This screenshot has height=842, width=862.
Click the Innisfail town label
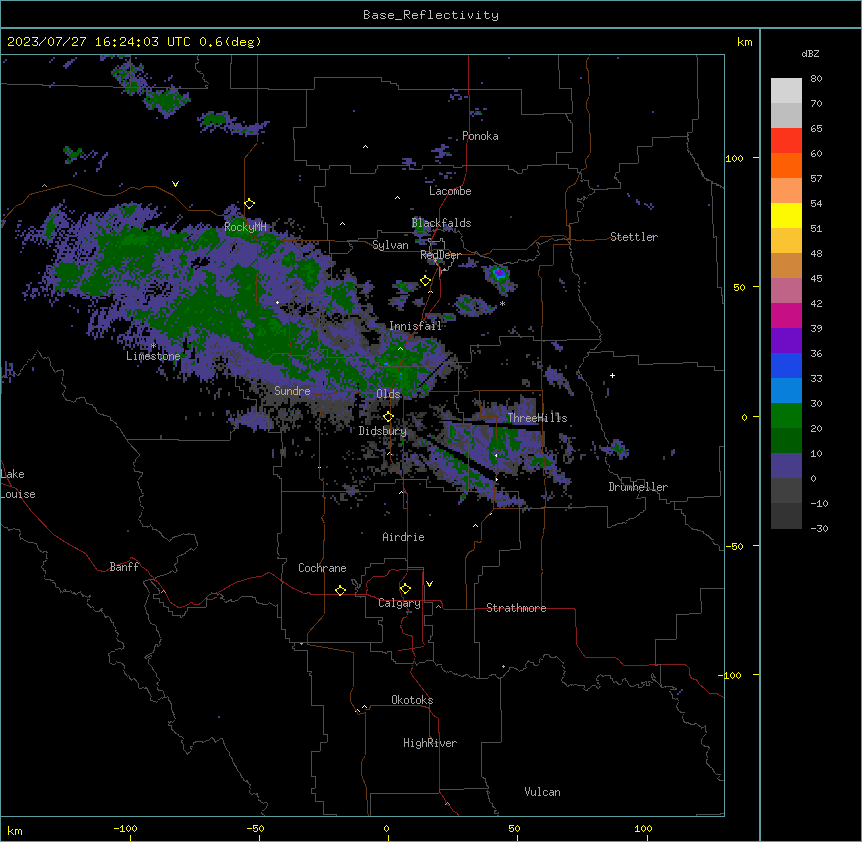pos(416,326)
